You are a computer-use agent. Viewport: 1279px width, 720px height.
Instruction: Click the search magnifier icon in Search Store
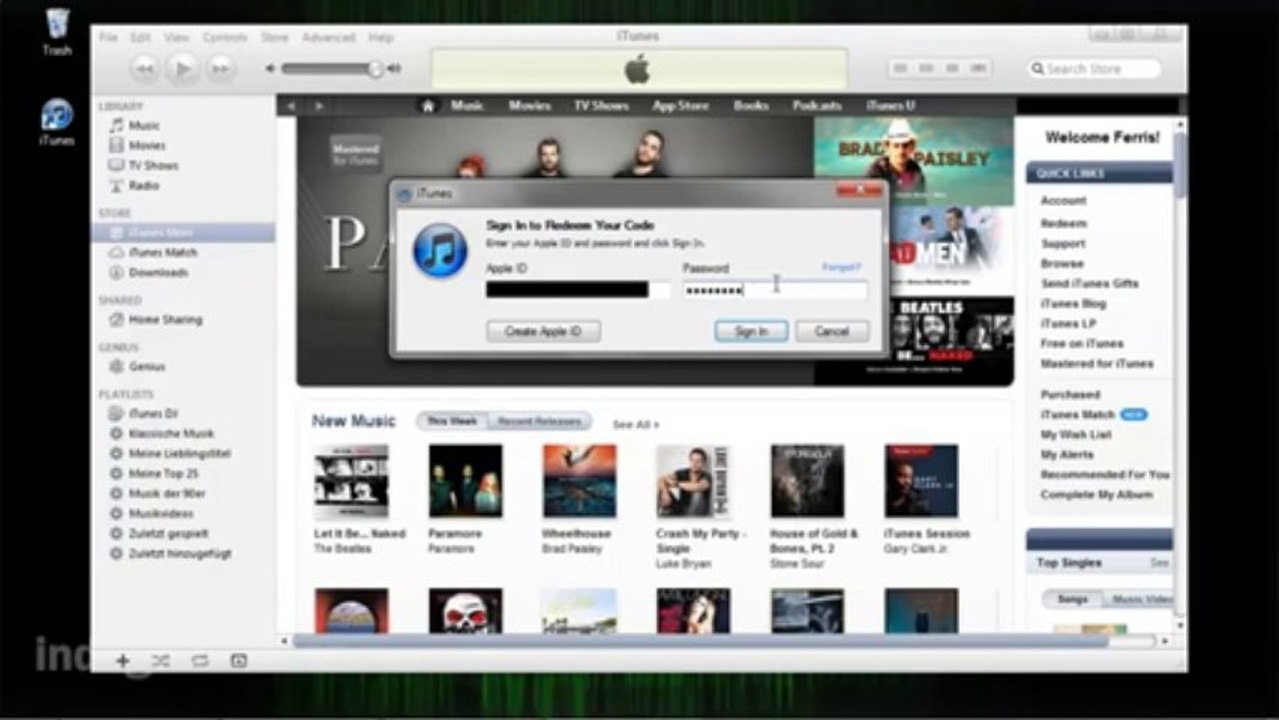(1037, 69)
